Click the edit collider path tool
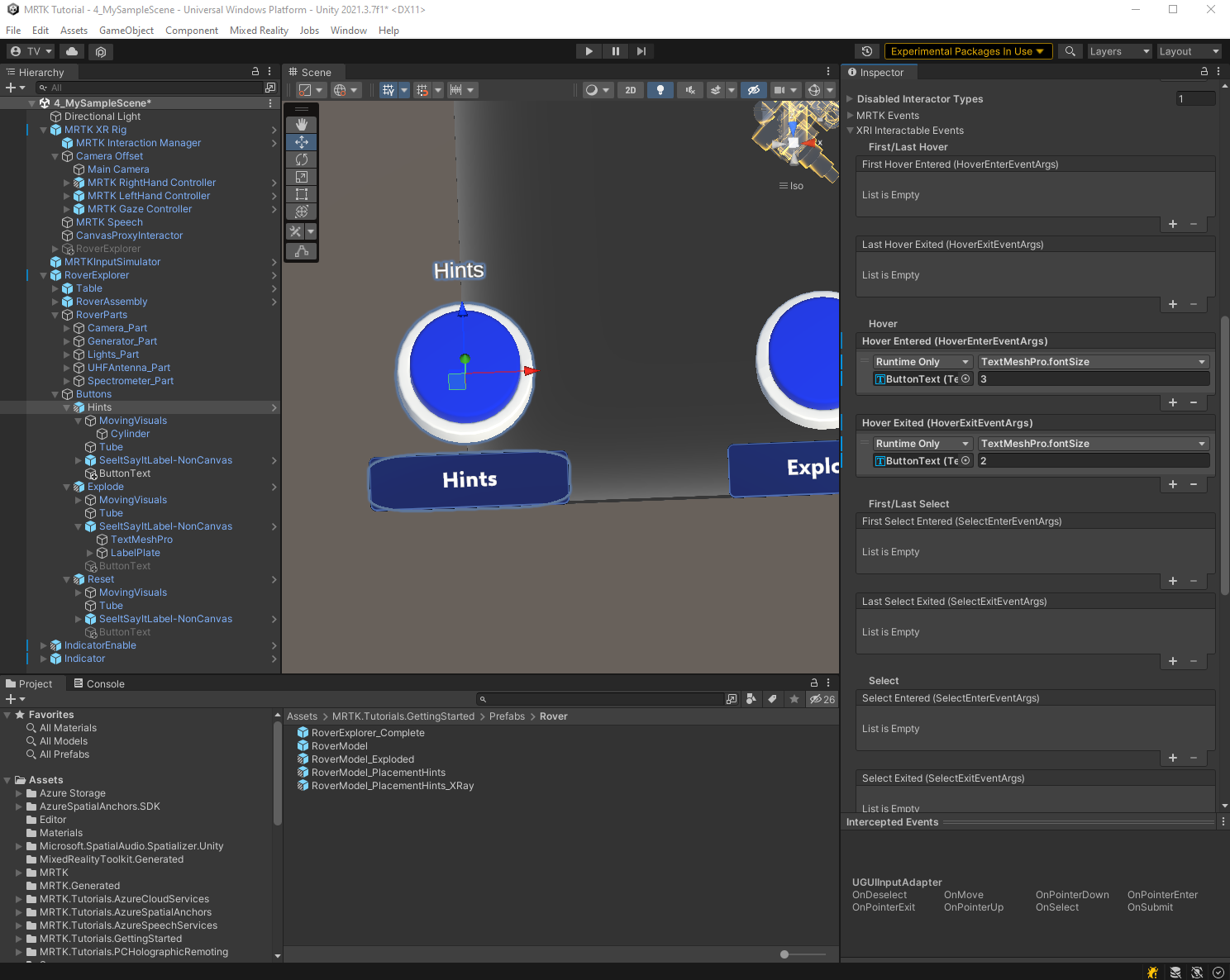The image size is (1230, 980). coord(302,250)
